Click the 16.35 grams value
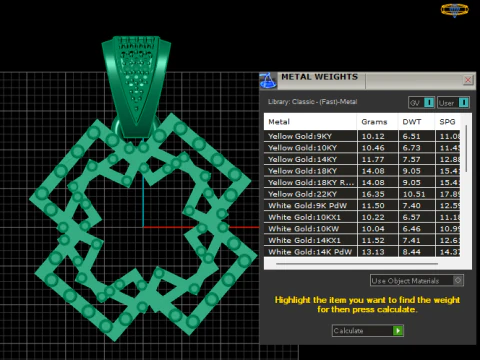 tap(373, 194)
